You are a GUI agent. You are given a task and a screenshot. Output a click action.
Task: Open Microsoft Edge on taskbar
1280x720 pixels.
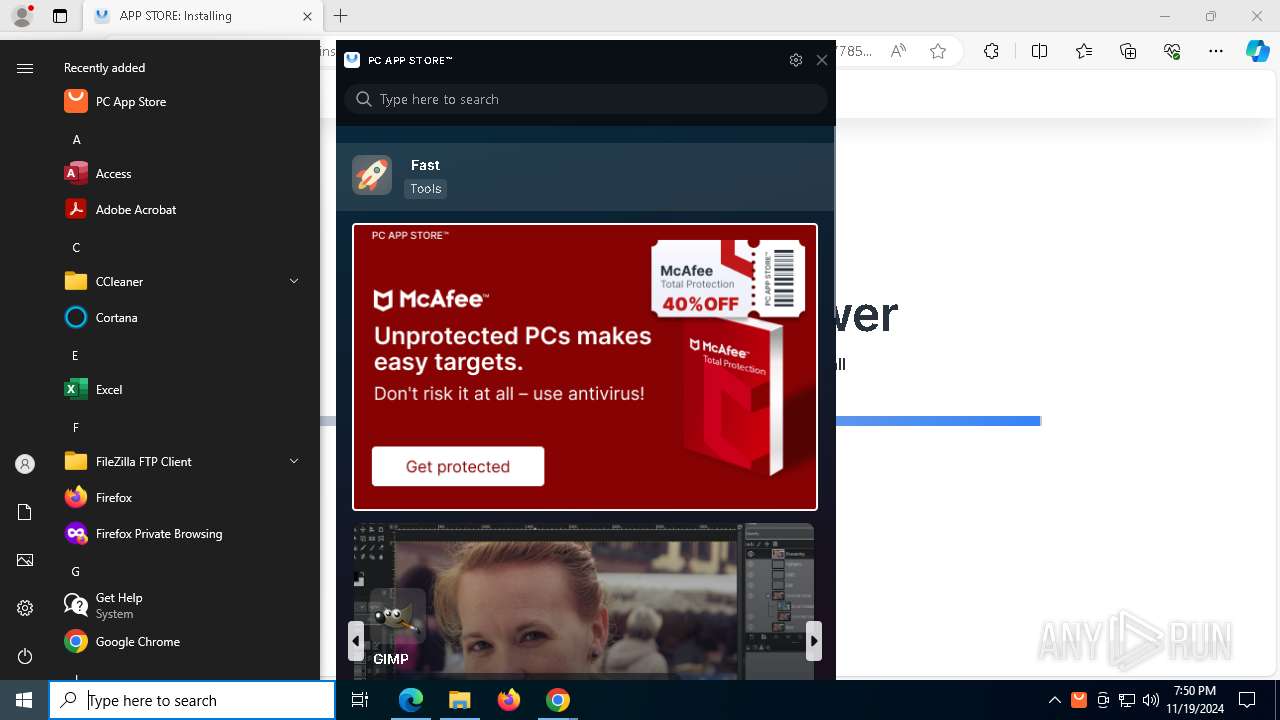coord(411,700)
